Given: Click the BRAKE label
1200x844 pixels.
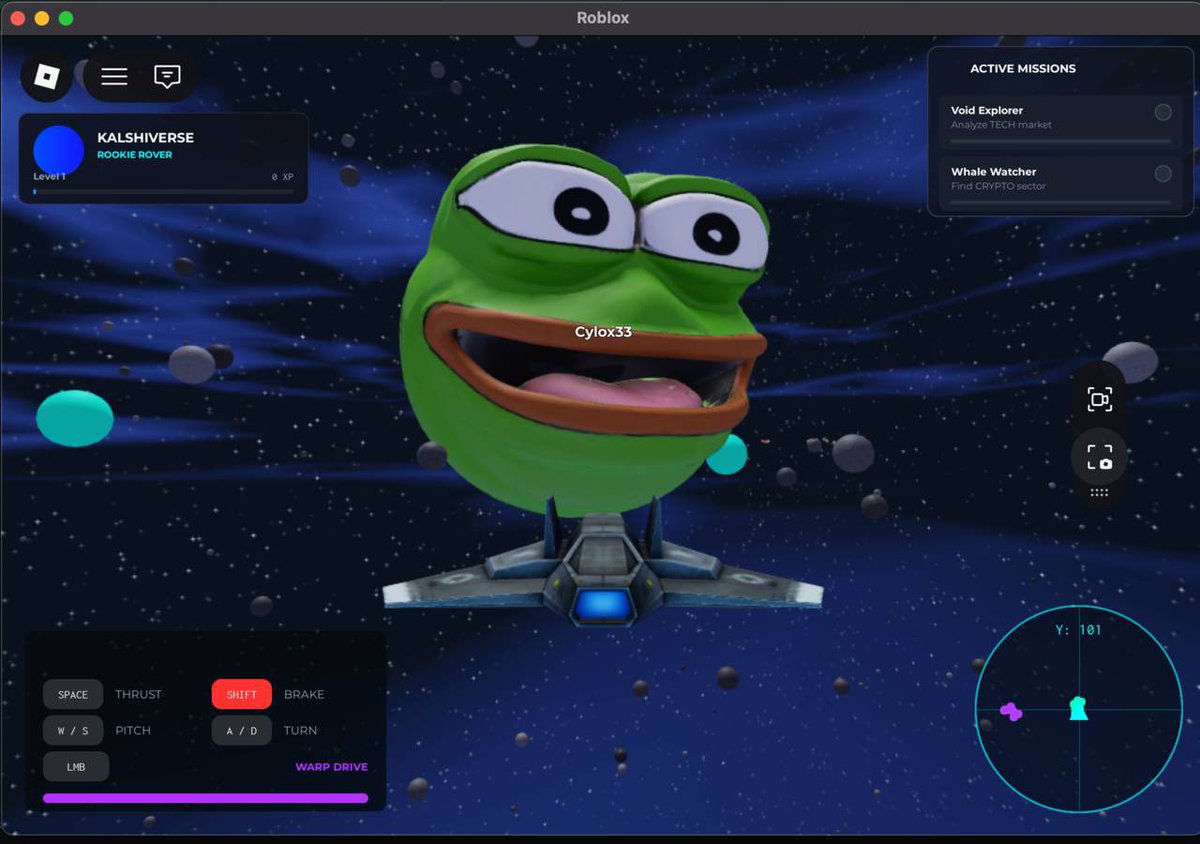Looking at the screenshot, I should (x=304, y=694).
